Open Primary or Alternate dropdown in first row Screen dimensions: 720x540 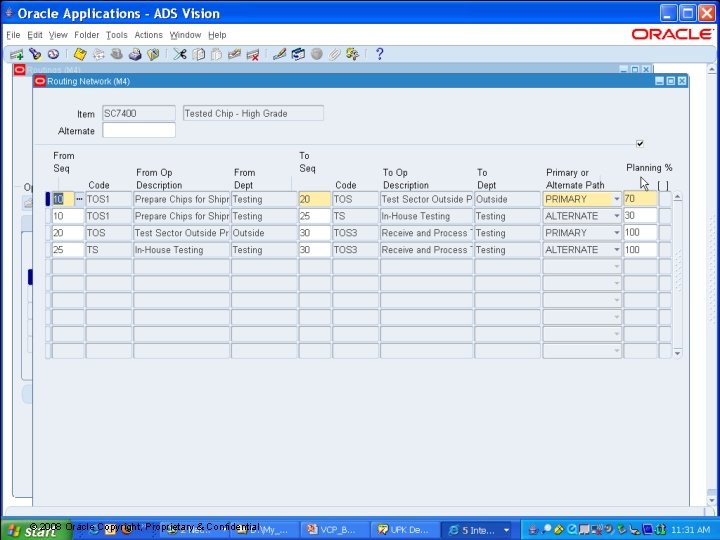click(617, 199)
